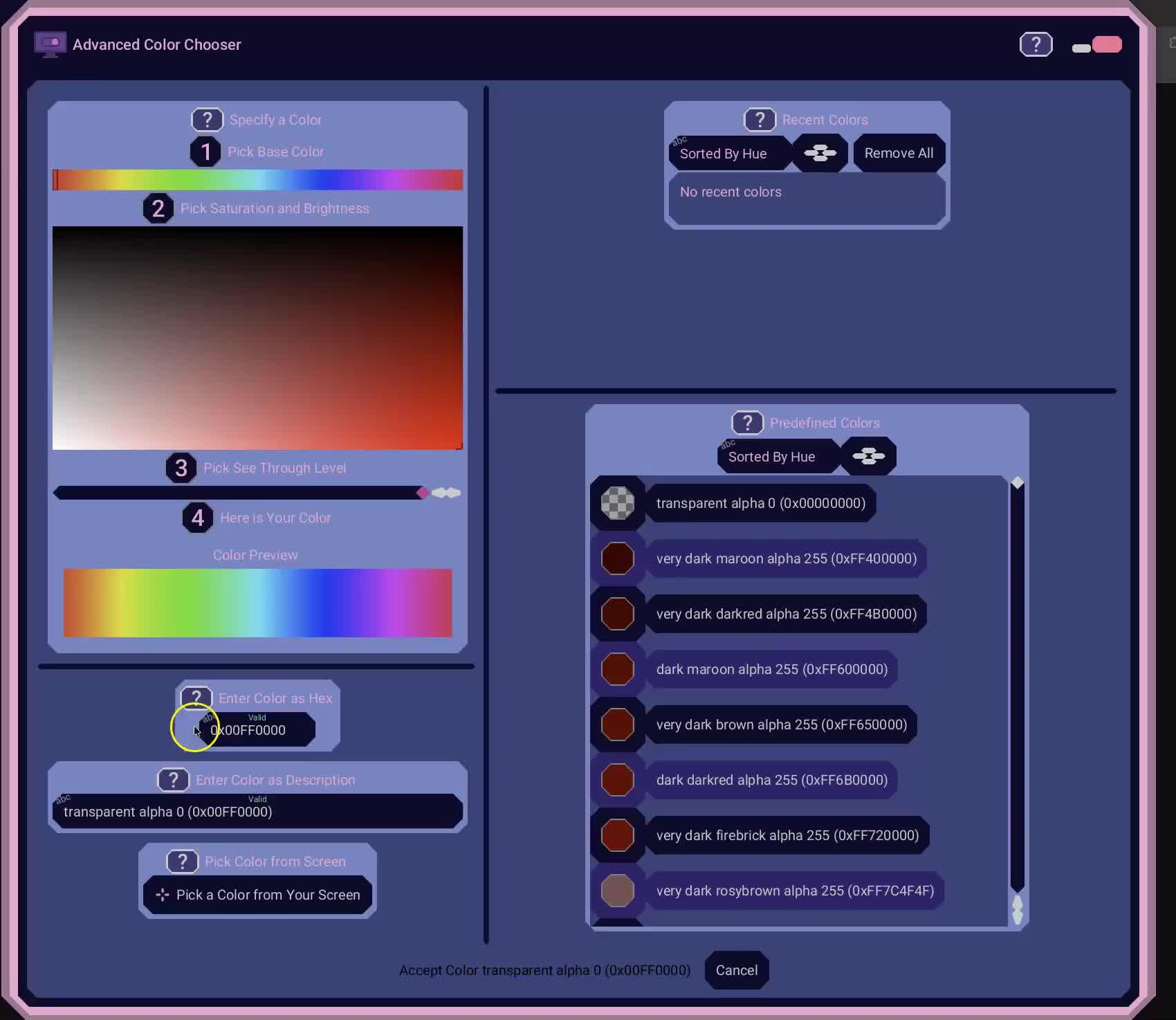1176x1020 pixels.
Task: Choose dark maroon alpha 255 (0xFF600000)
Action: point(772,669)
